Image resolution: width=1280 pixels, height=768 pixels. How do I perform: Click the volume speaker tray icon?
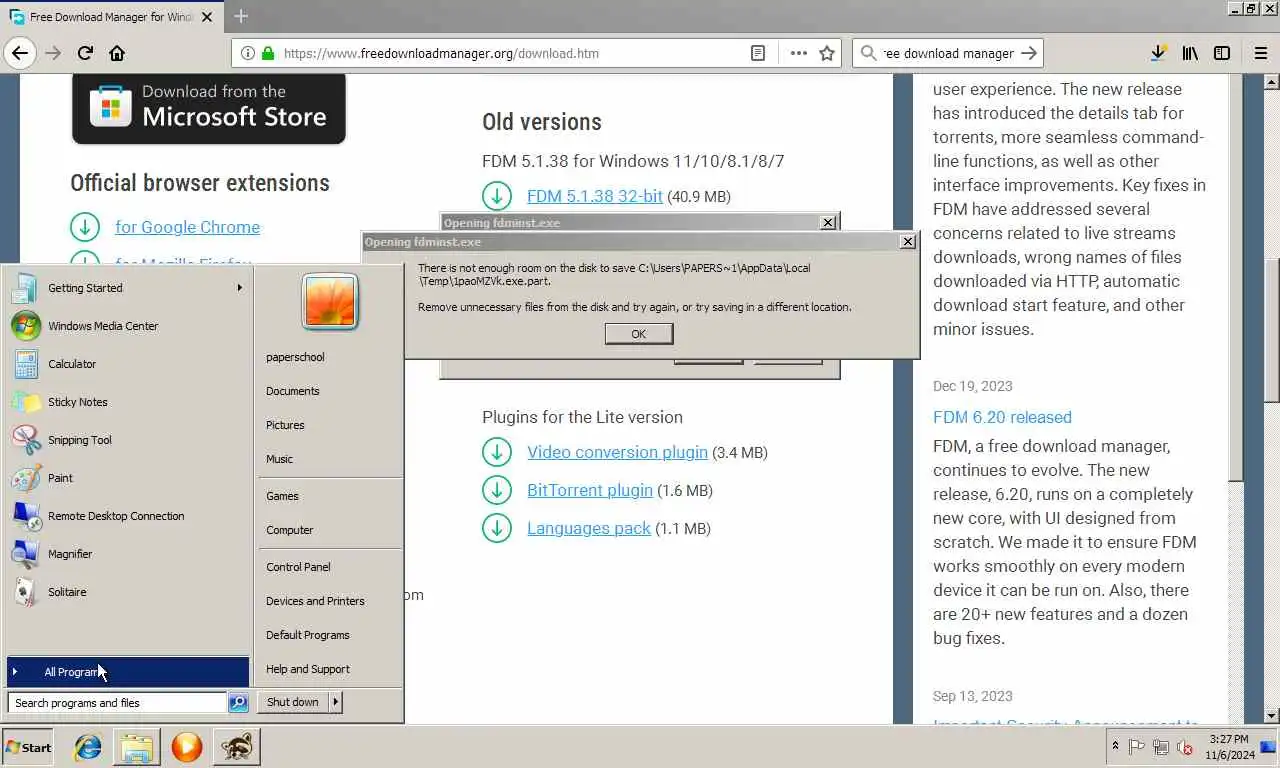tap(1185, 746)
